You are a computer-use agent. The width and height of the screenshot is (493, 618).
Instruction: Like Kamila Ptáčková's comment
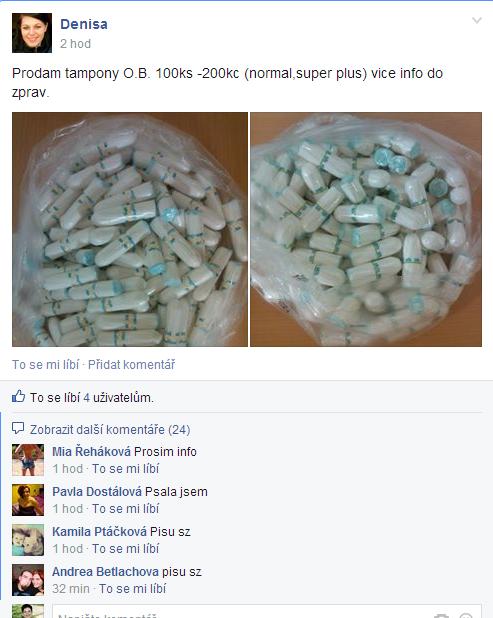(125, 549)
